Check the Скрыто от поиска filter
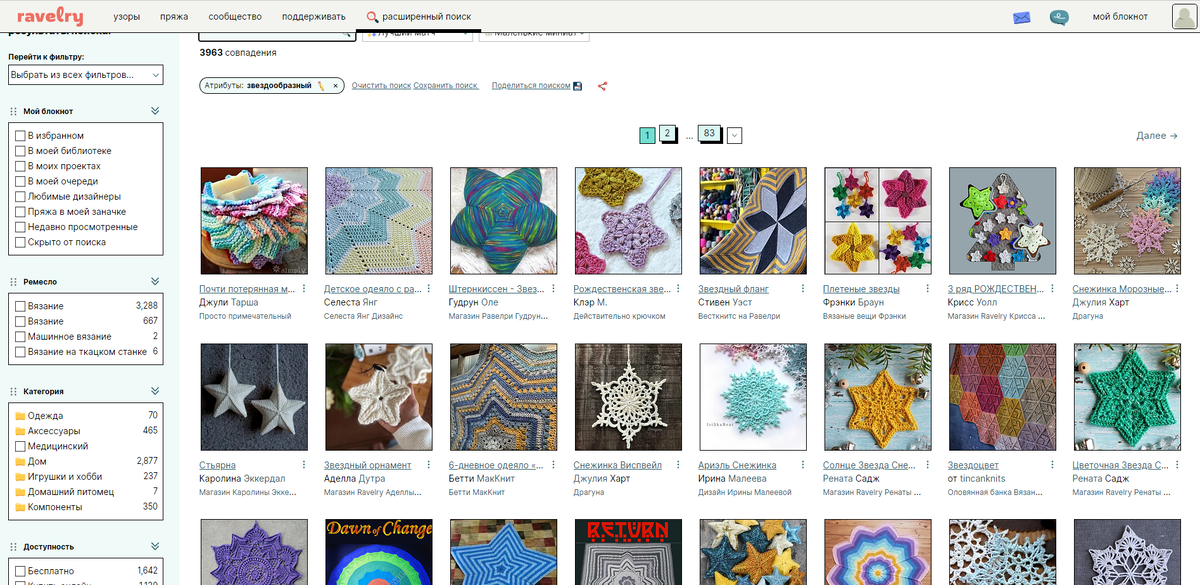This screenshot has height=585, width=1200. coord(20,242)
